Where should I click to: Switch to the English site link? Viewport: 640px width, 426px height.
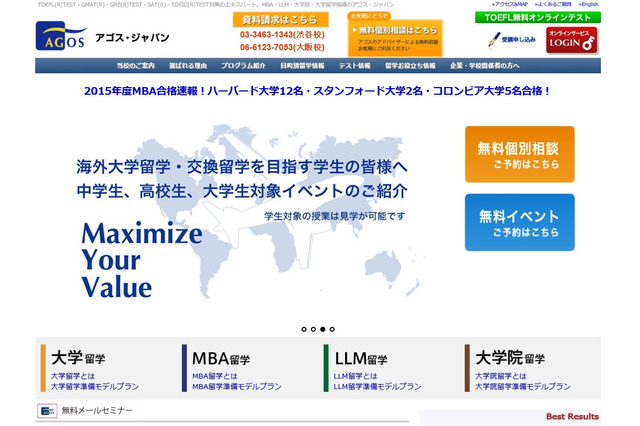click(588, 4)
